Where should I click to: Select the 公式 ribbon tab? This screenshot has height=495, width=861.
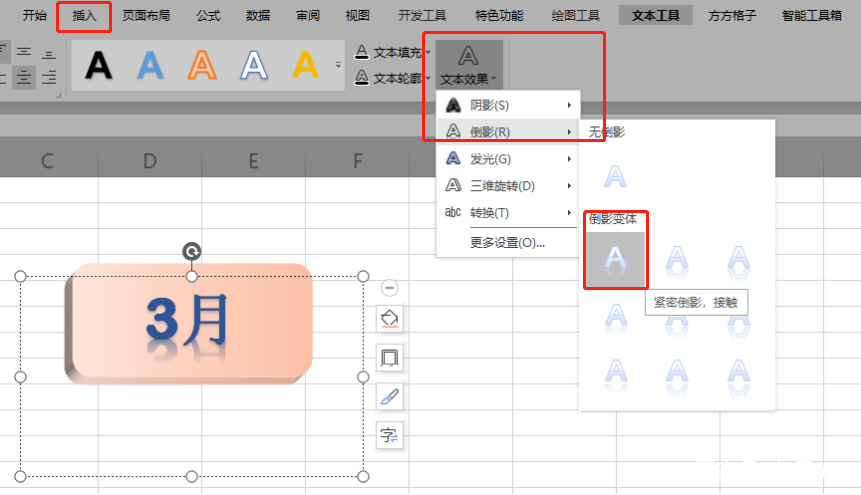208,15
